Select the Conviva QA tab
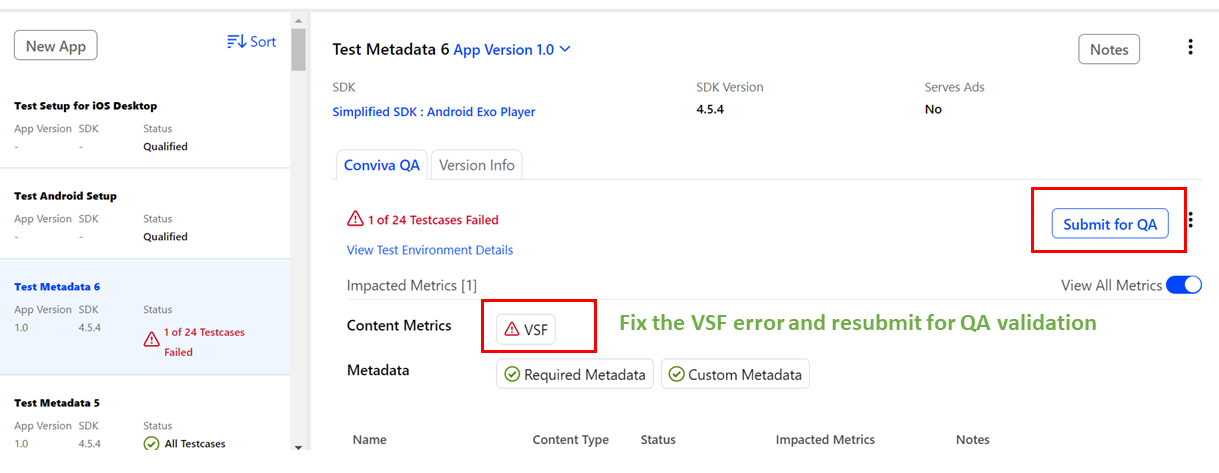Viewport: 1219px width, 473px height. (381, 165)
